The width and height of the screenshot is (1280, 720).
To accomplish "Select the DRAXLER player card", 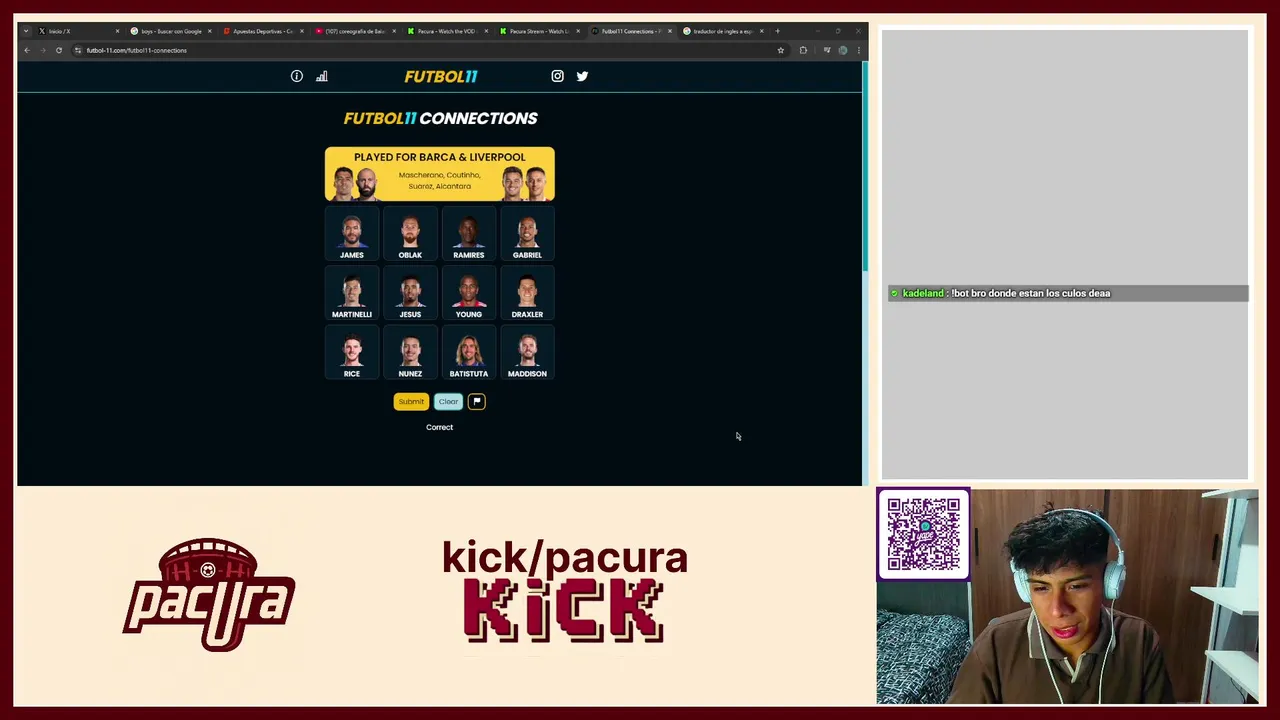I will (527, 293).
